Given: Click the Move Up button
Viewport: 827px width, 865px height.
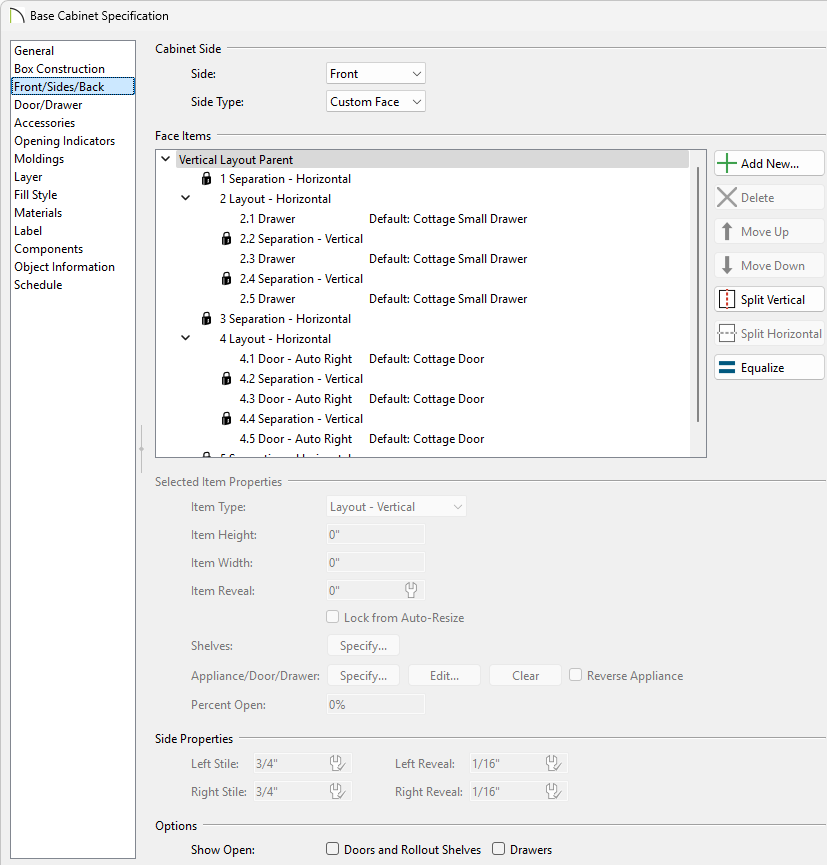Looking at the screenshot, I should 769,232.
